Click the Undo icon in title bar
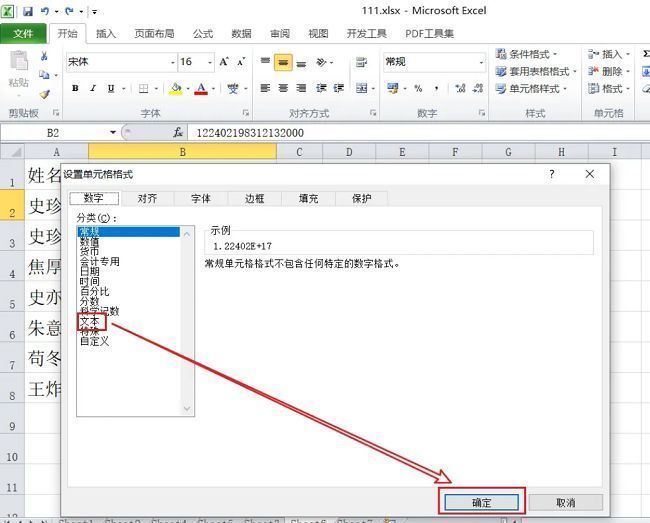This screenshot has height=523, width=650. (46, 11)
